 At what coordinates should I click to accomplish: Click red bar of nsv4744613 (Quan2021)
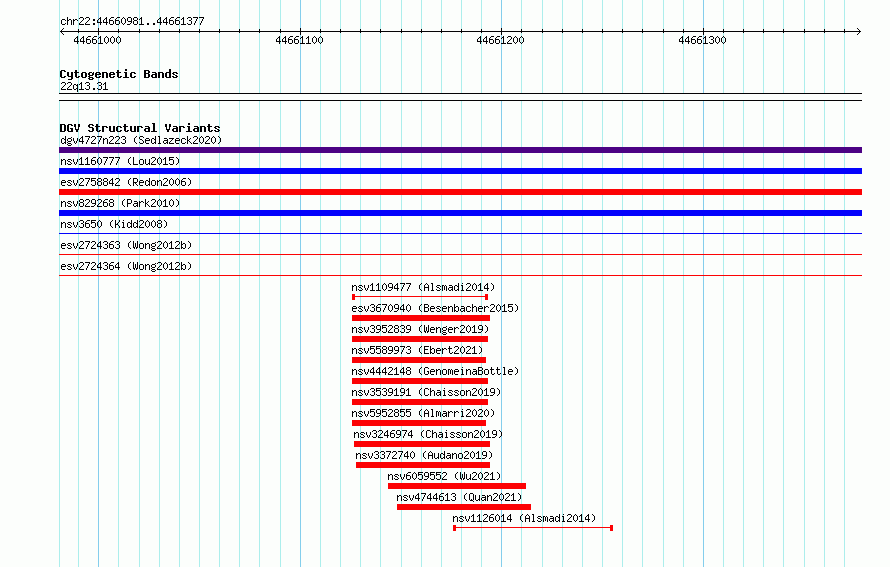pos(464,507)
